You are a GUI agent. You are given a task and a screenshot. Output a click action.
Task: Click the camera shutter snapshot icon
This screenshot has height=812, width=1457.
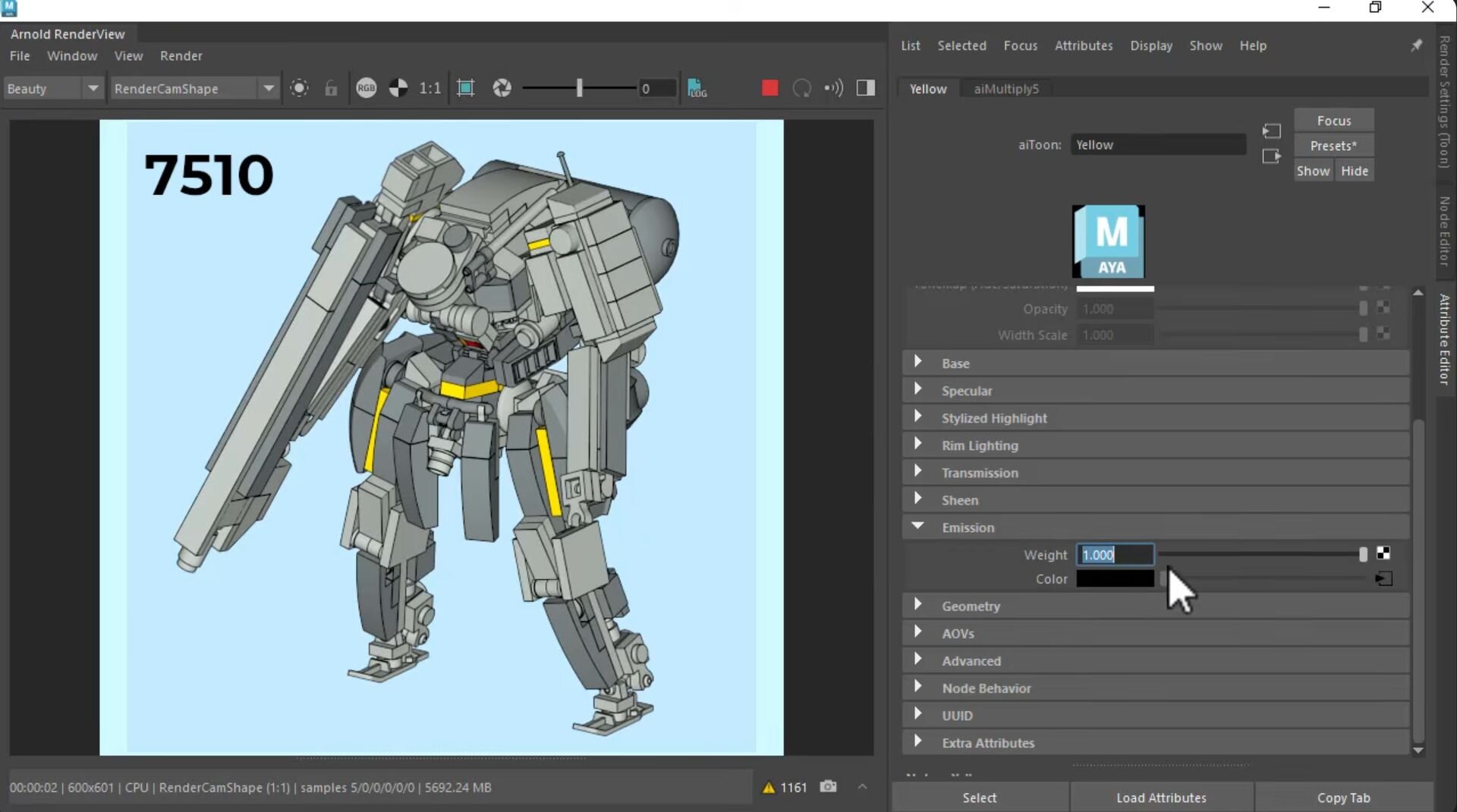tap(502, 88)
